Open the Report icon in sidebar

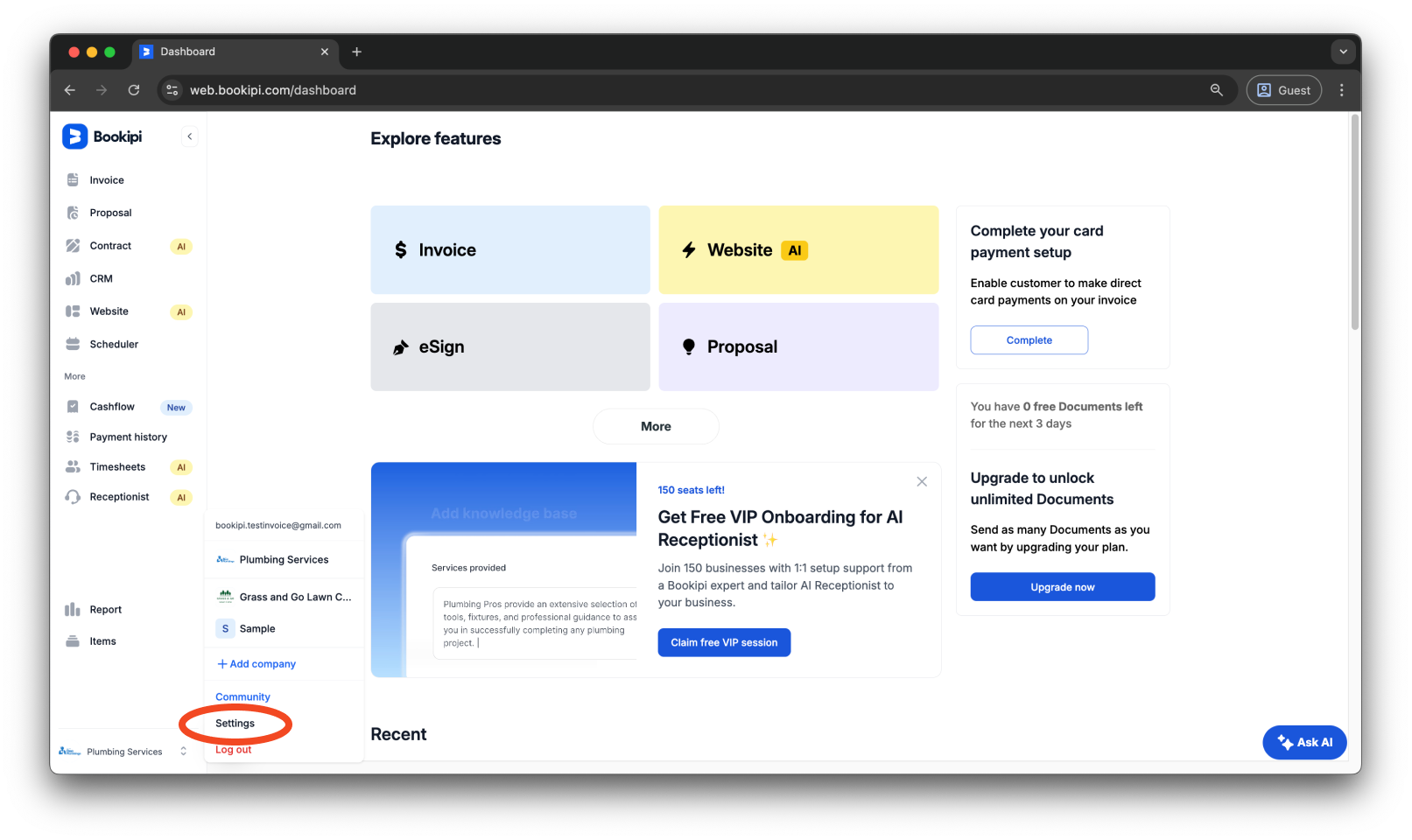tap(73, 610)
